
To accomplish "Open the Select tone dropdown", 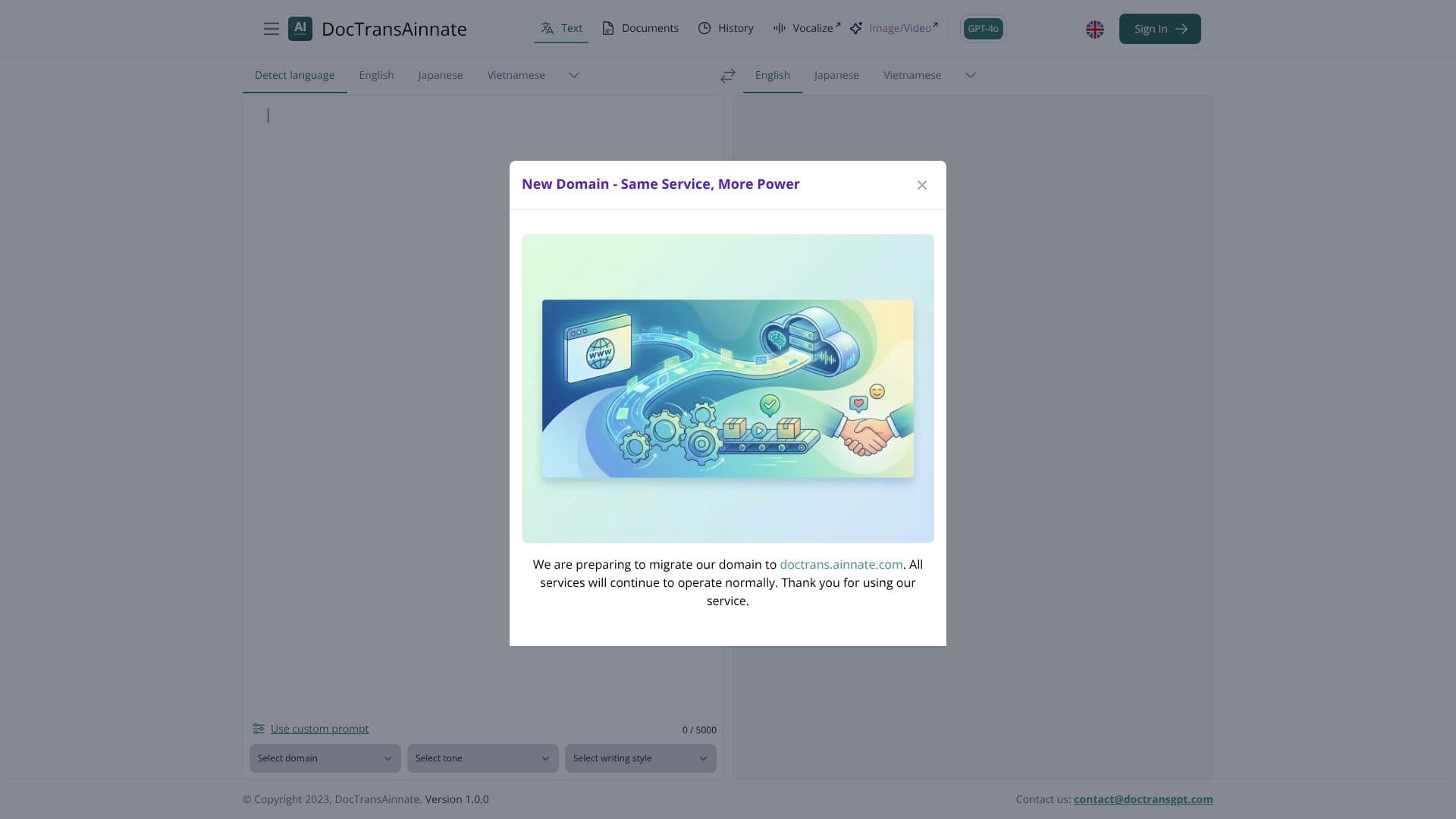I will coord(482,758).
